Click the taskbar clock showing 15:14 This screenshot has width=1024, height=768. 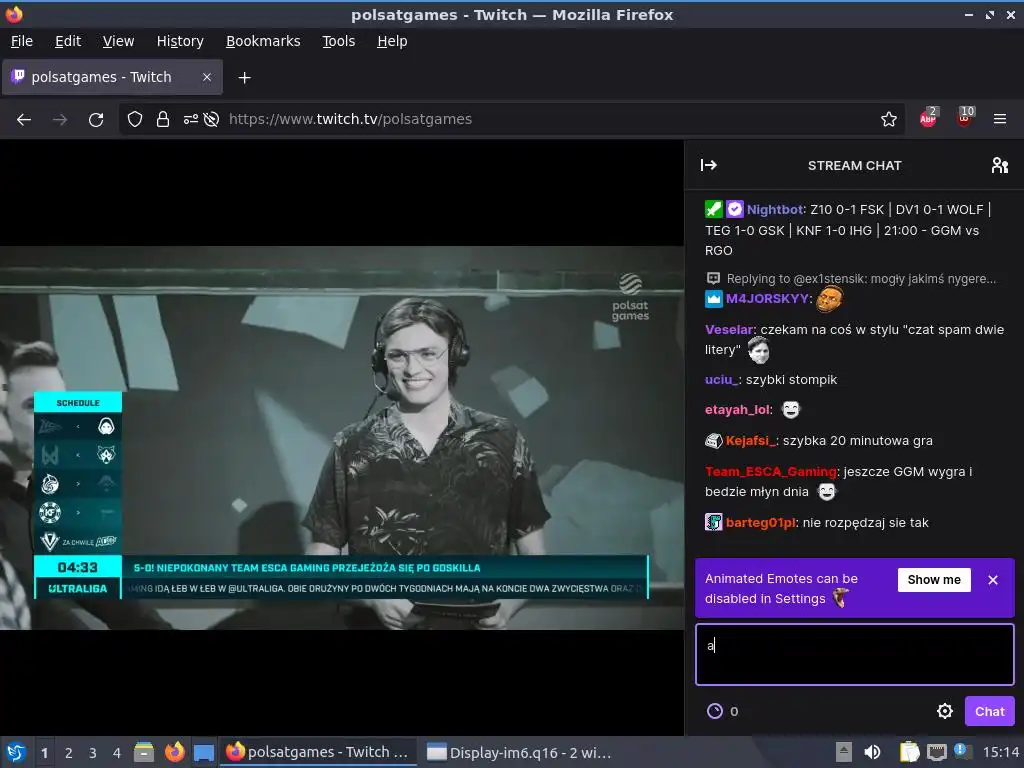tap(1000, 752)
